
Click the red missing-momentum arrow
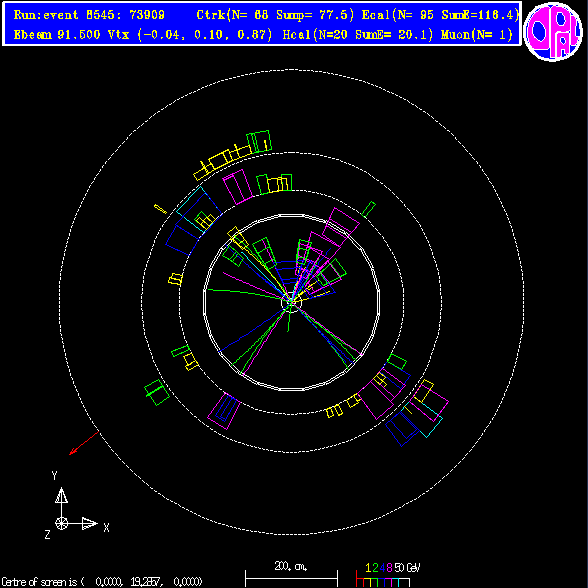pyautogui.click(x=84, y=443)
